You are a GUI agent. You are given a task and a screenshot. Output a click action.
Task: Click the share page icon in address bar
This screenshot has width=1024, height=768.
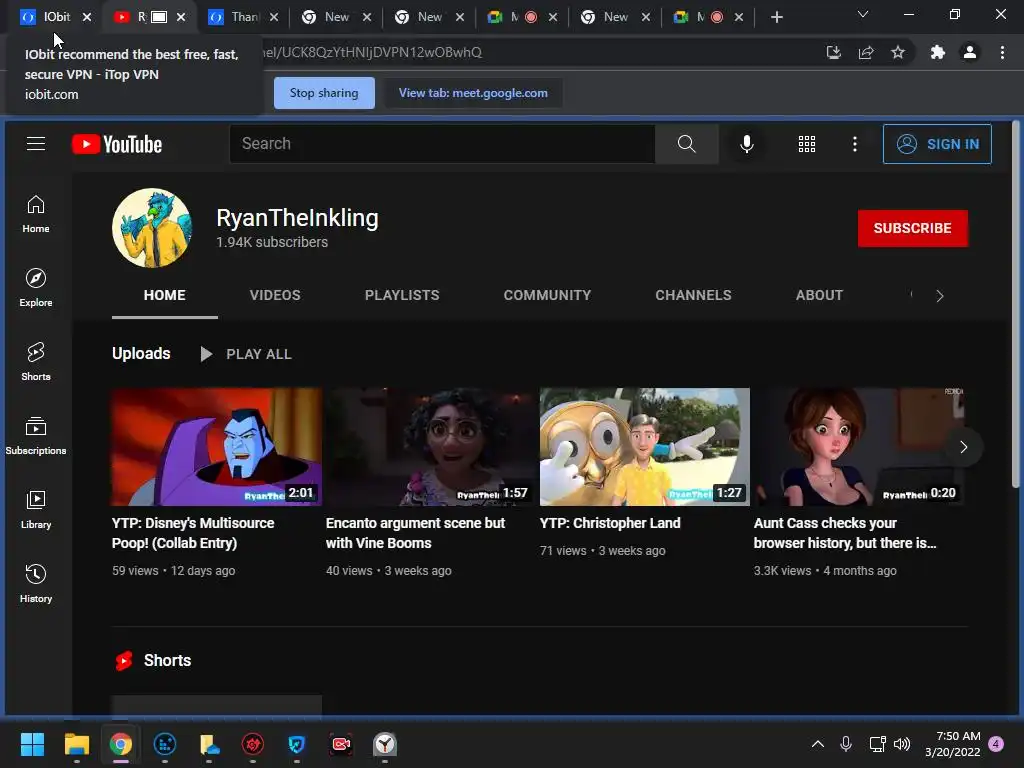(x=866, y=52)
